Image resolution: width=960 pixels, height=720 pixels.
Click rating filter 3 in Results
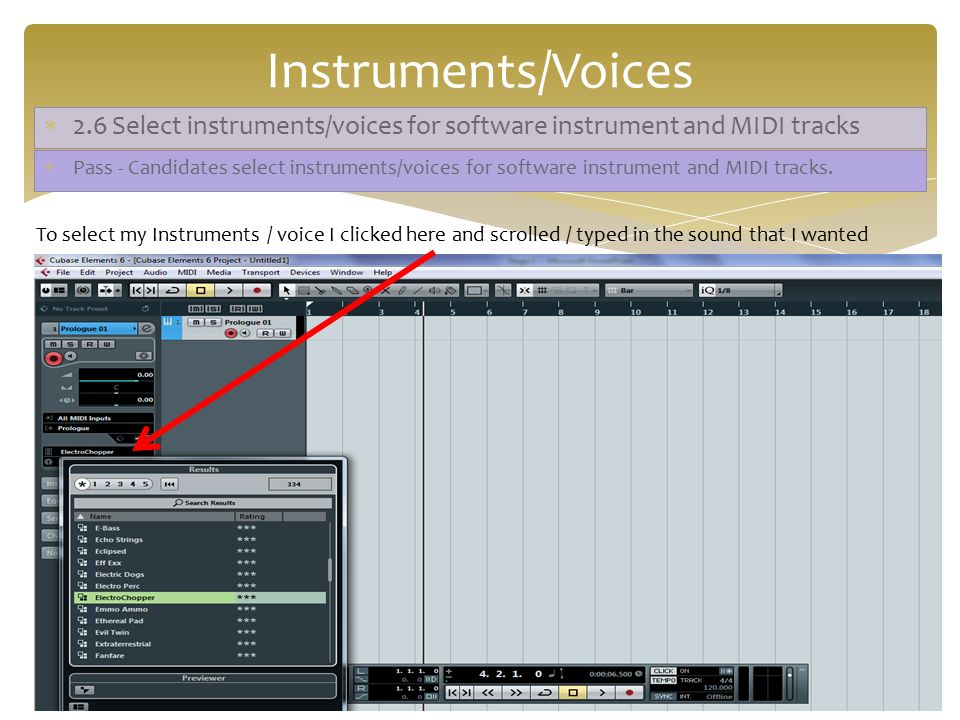(x=120, y=484)
